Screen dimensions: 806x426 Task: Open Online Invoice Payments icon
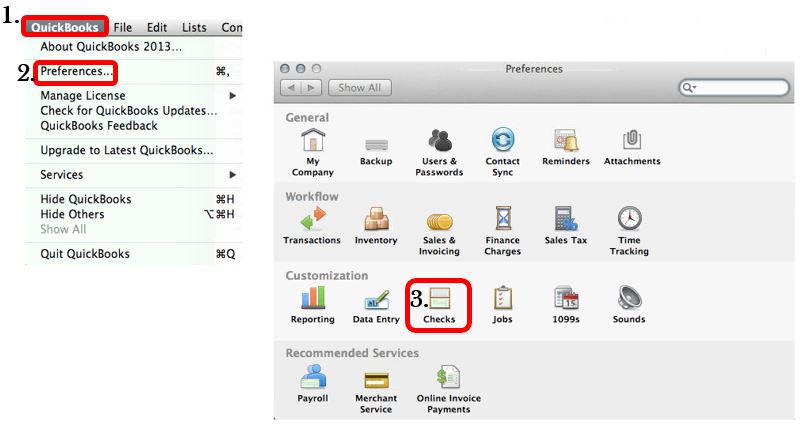(x=449, y=377)
